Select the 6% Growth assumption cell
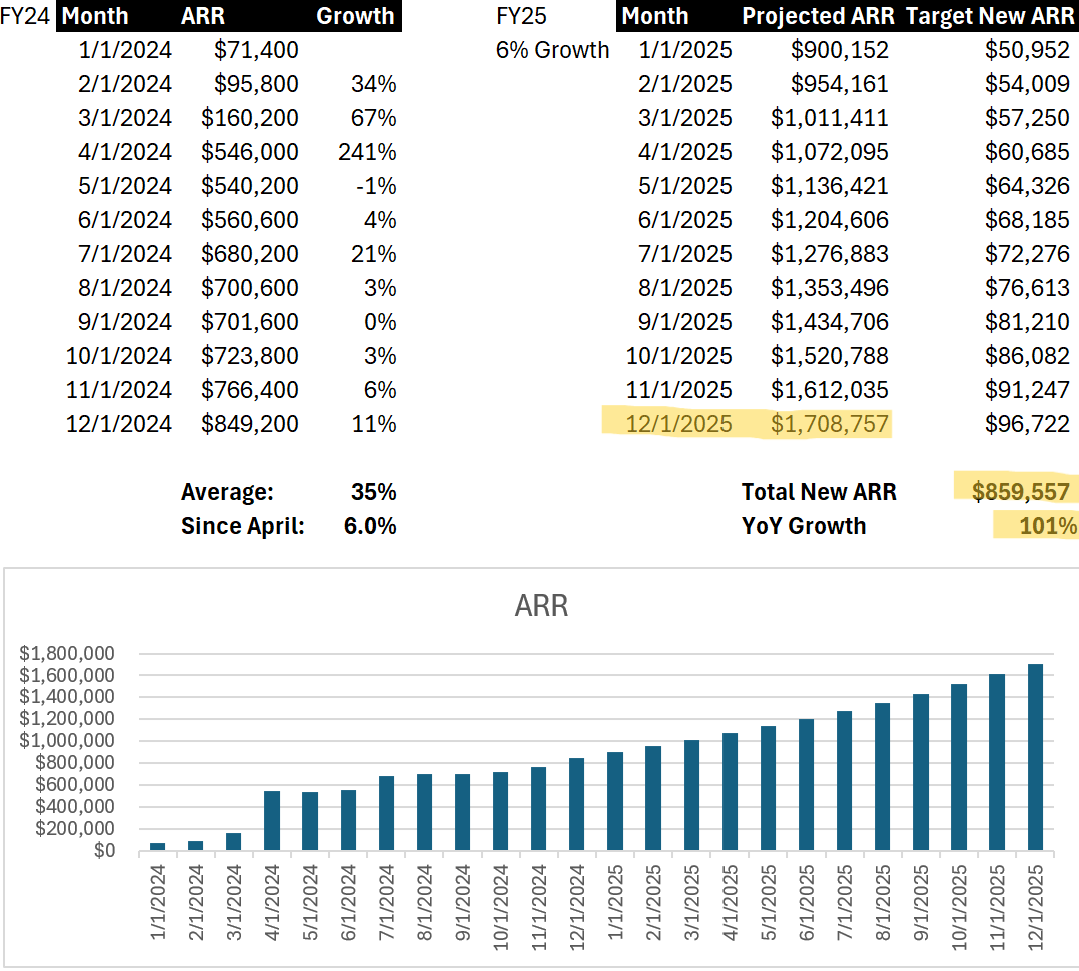This screenshot has height=971, width=1079. pyautogui.click(x=553, y=50)
